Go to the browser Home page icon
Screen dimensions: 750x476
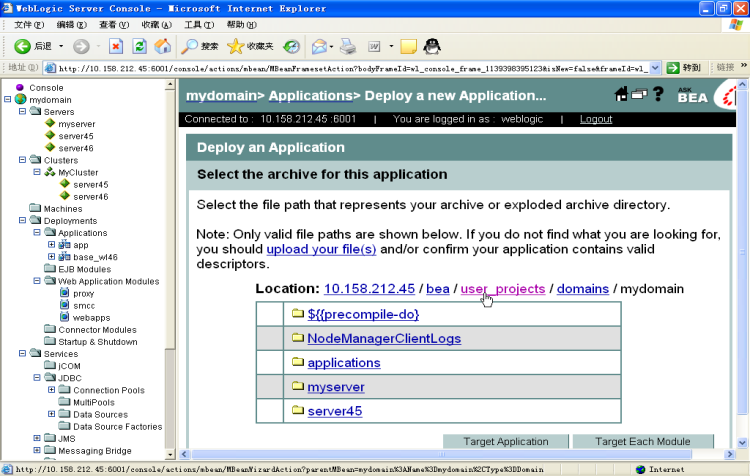(163, 46)
